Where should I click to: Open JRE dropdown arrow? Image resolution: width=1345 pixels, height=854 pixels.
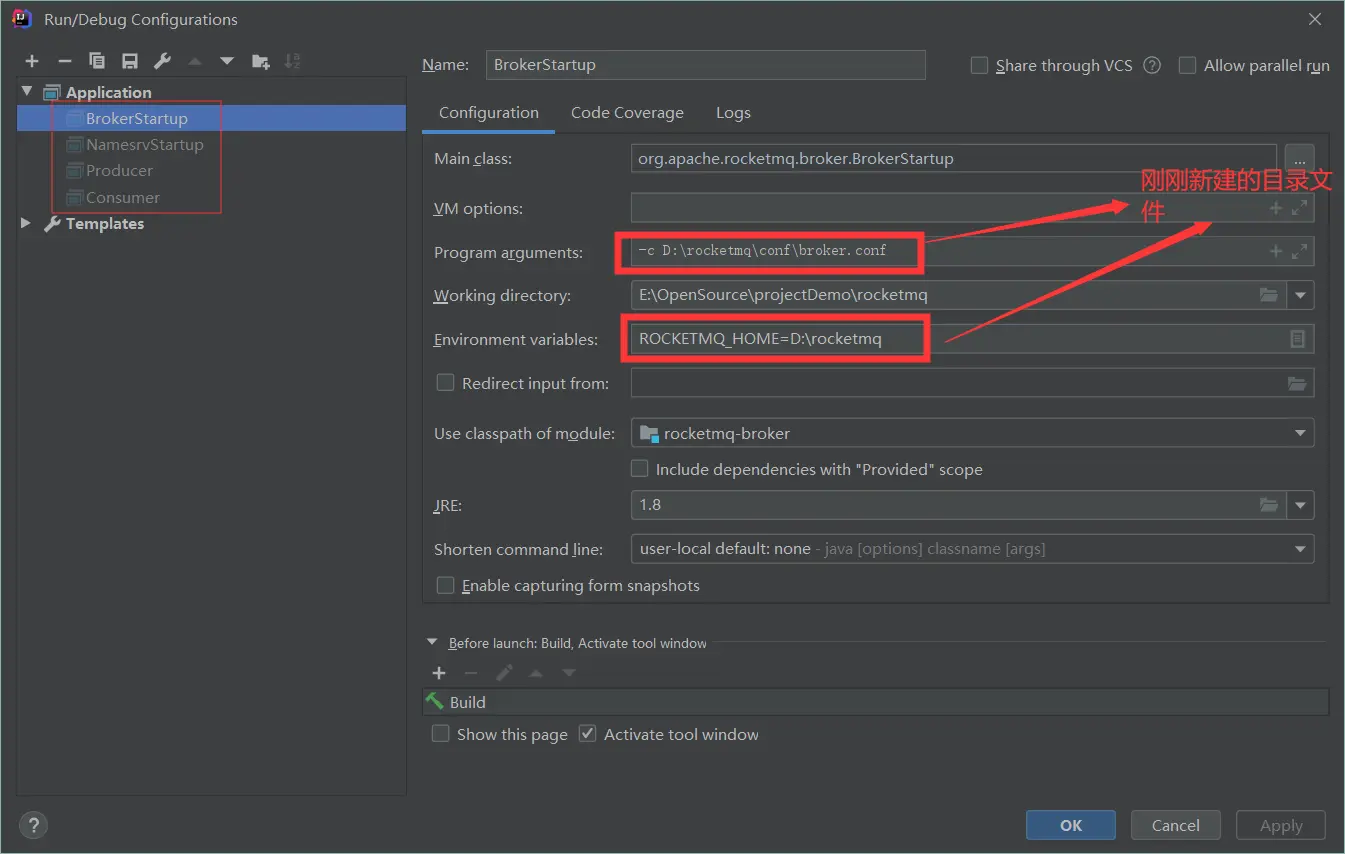point(1300,505)
